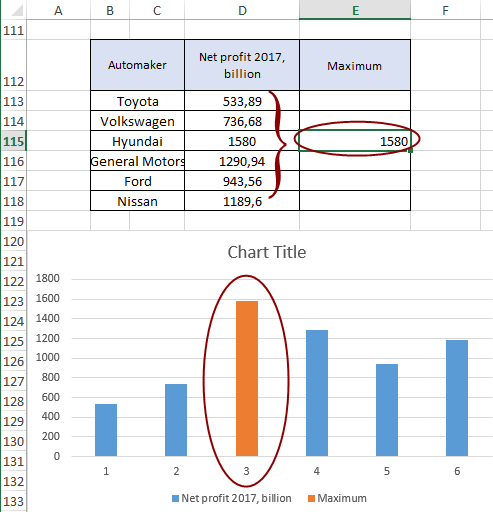The image size is (493, 512).
Task: Click the 1189,6 value cell
Action: [x=242, y=201]
